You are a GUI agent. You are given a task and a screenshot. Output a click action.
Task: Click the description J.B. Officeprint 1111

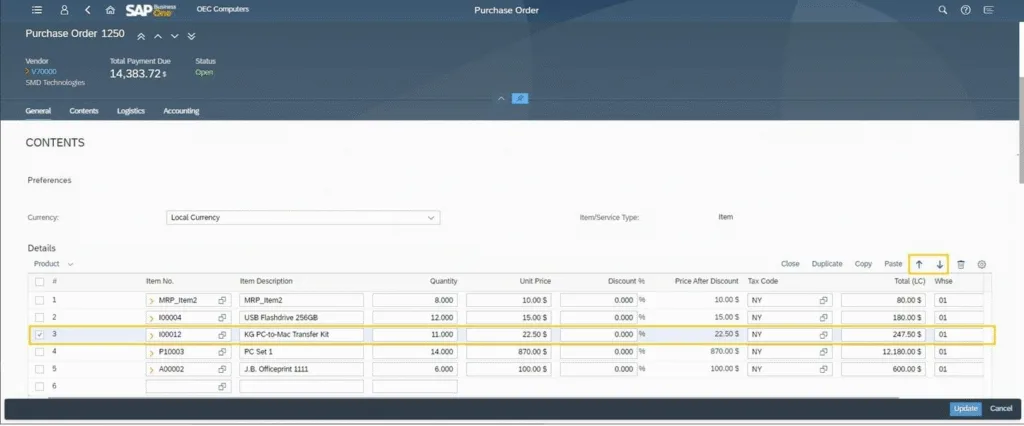301,369
